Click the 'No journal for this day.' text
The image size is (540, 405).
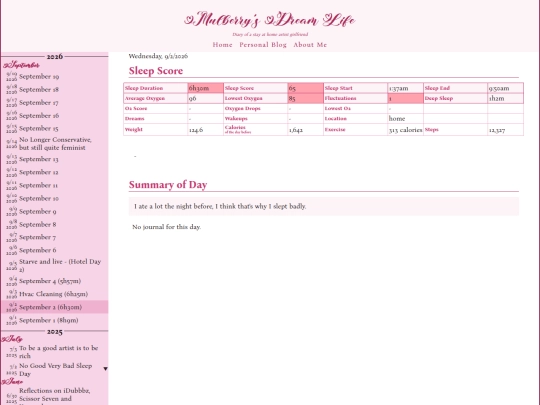167,227
